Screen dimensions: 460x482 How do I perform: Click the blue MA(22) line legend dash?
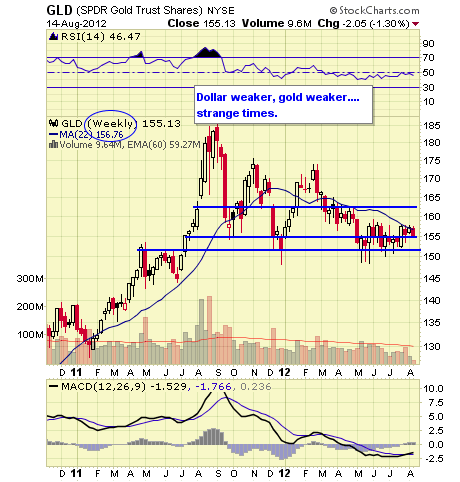[x=54, y=135]
